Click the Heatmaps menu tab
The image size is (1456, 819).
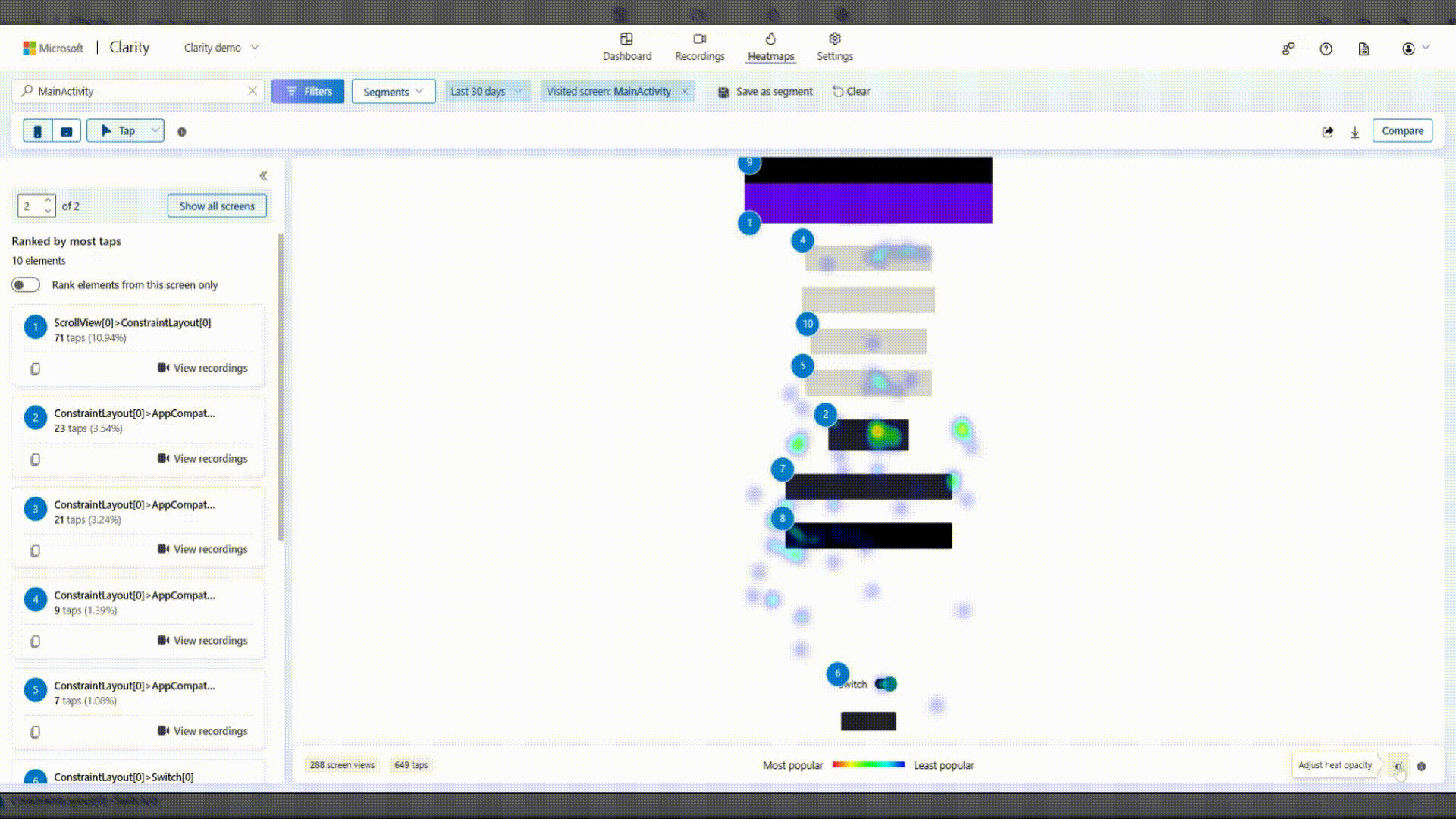click(x=771, y=46)
